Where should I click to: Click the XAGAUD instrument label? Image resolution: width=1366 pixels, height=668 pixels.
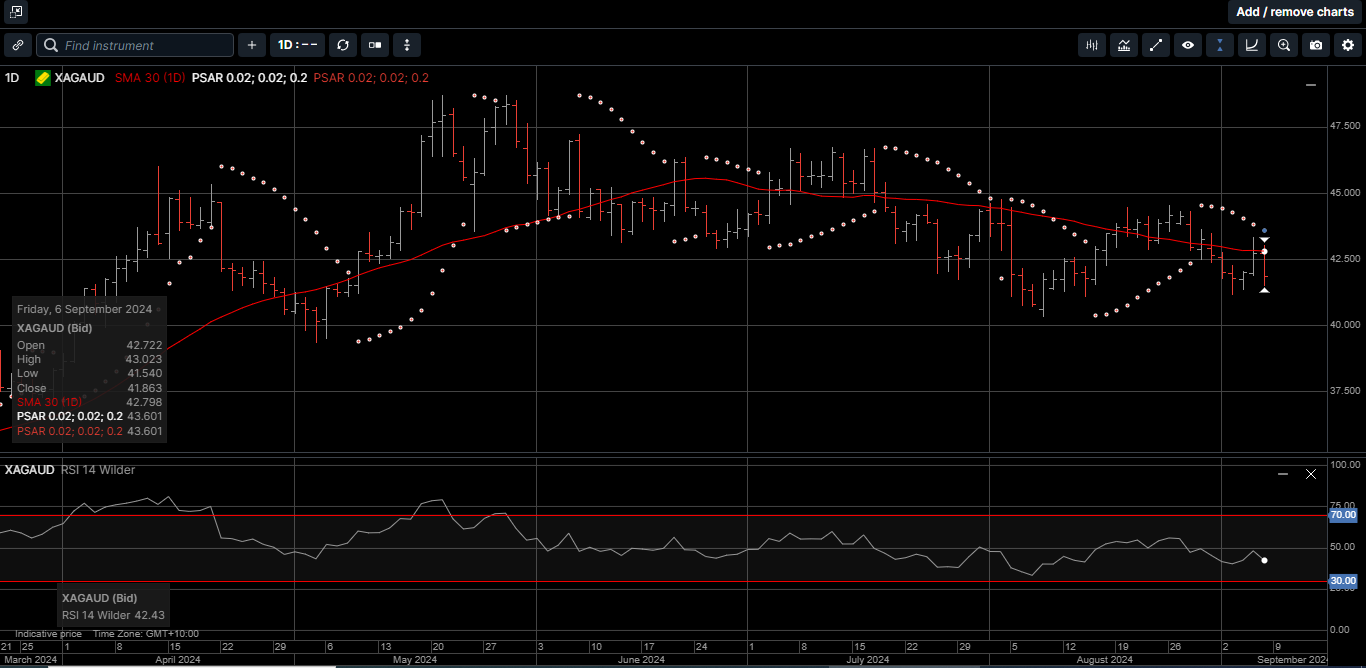coord(81,77)
